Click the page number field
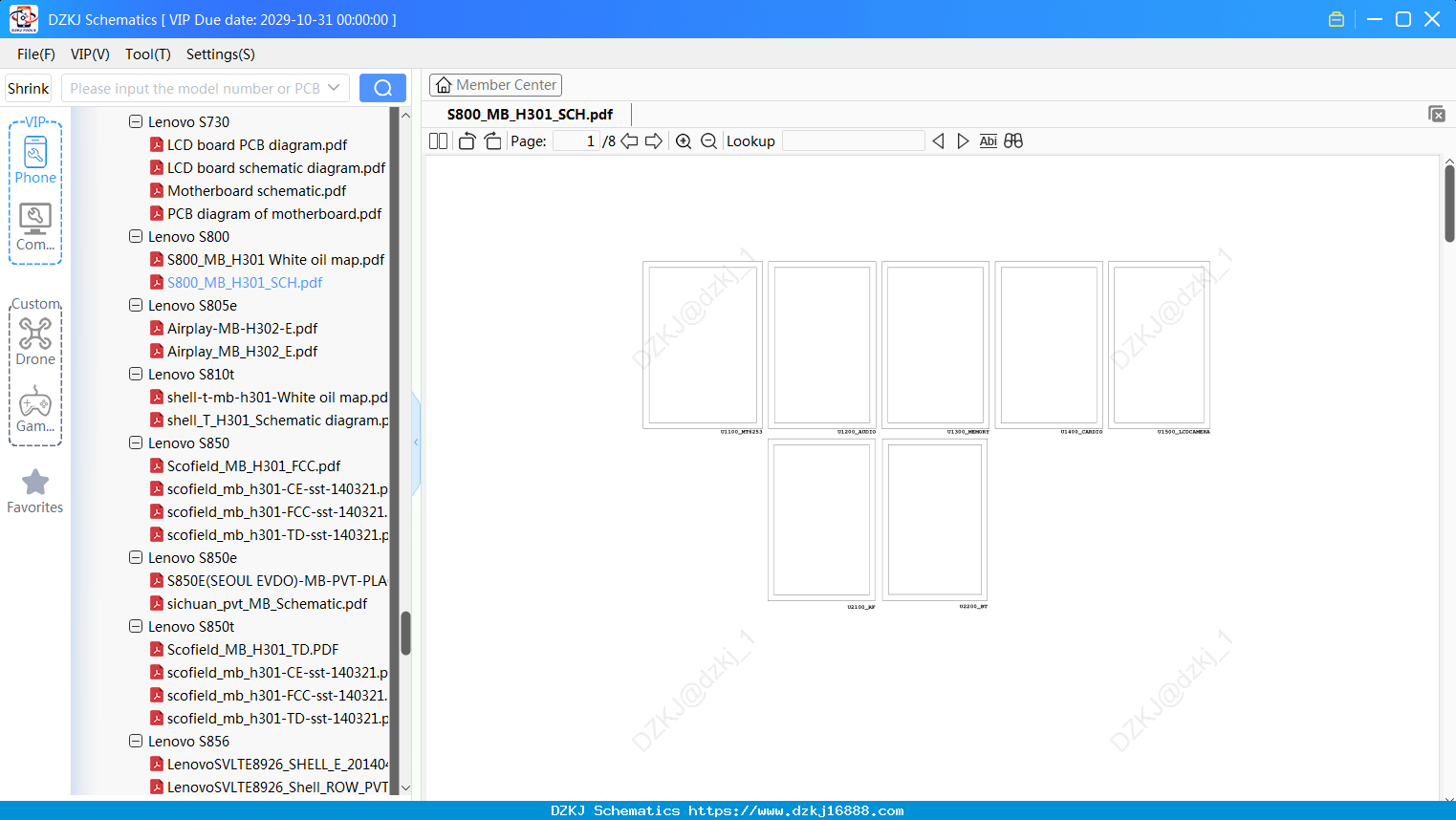Screen dimensions: 1456x820 (x=576, y=141)
